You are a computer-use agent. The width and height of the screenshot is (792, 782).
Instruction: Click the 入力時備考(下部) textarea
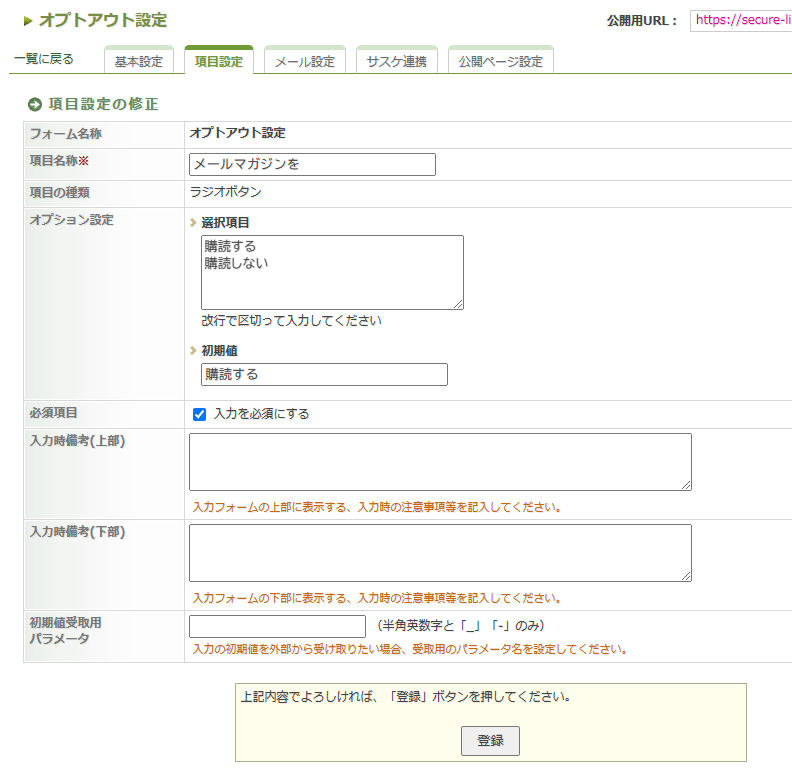(x=440, y=552)
